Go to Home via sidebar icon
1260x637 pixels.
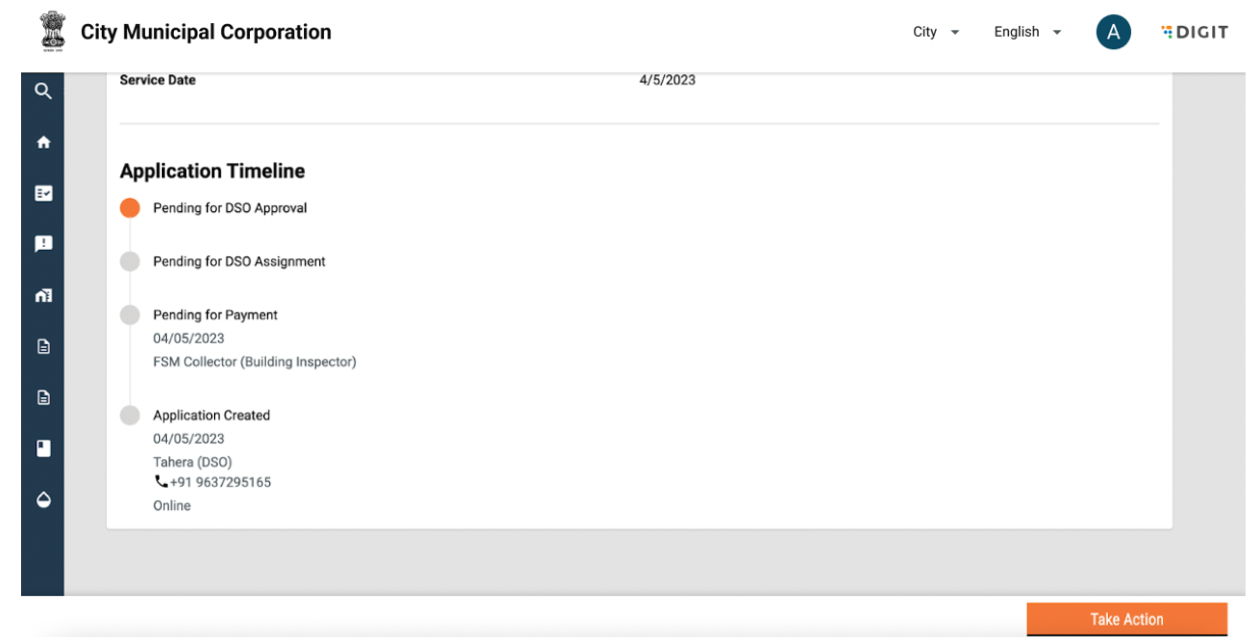coord(43,142)
